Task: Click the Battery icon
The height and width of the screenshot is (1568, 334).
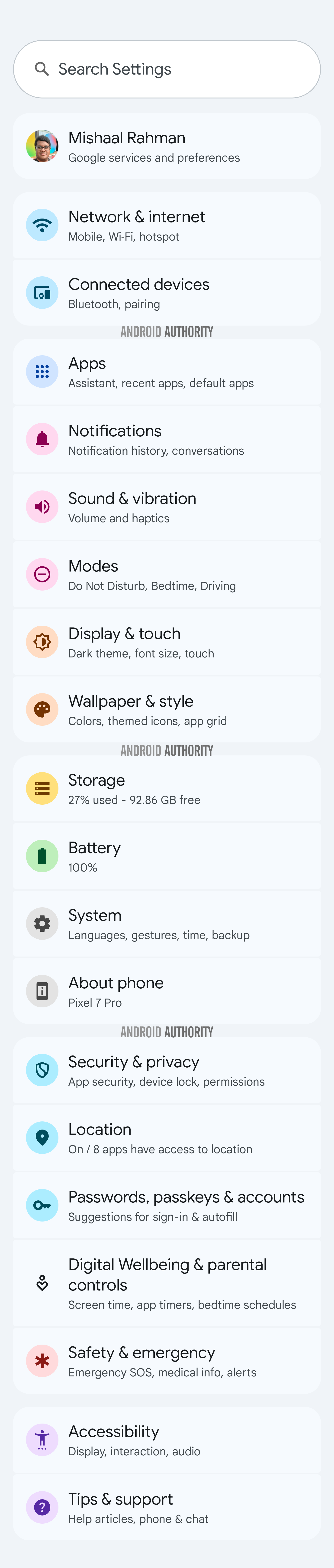Action: coord(42,856)
